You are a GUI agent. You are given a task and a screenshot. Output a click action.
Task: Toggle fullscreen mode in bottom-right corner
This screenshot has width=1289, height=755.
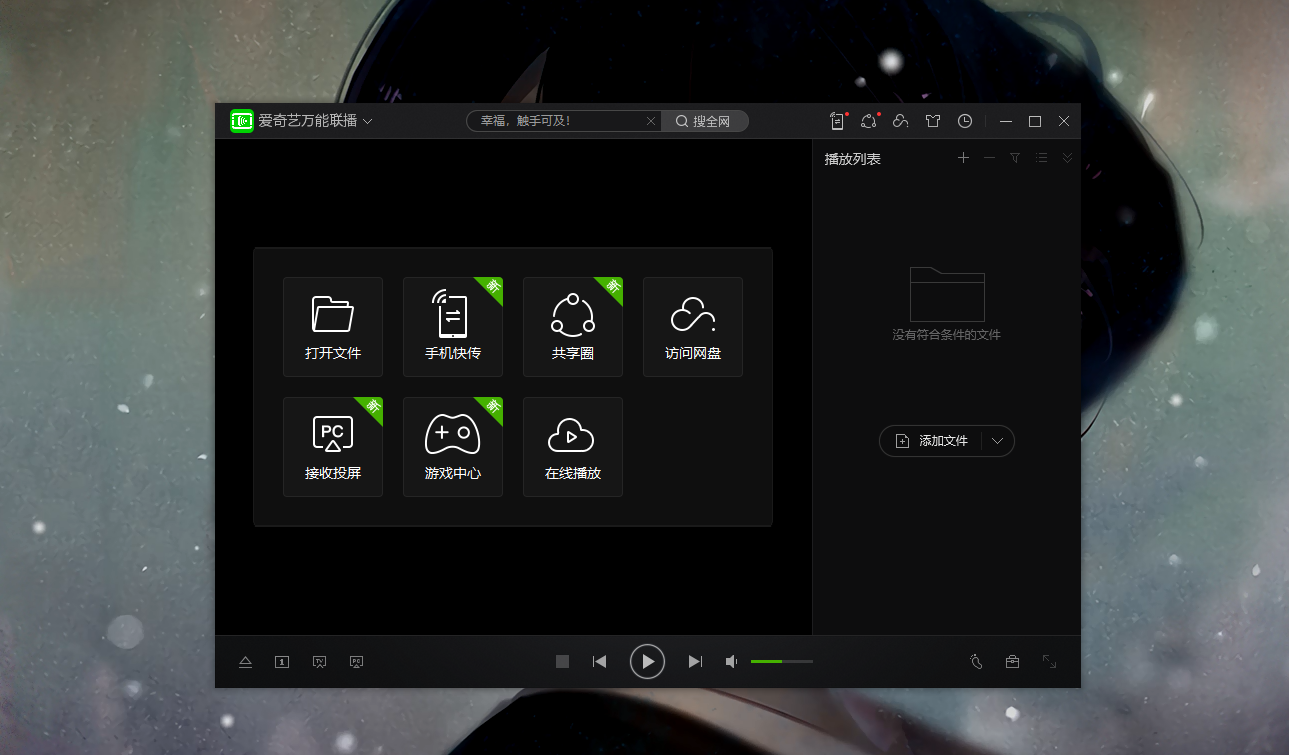click(1049, 661)
